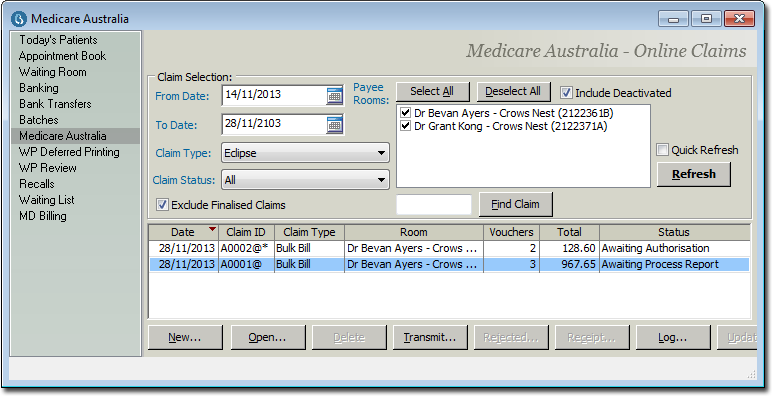The width and height of the screenshot is (772, 396).
Task: Open the From Date calendar picker
Action: coord(334,95)
